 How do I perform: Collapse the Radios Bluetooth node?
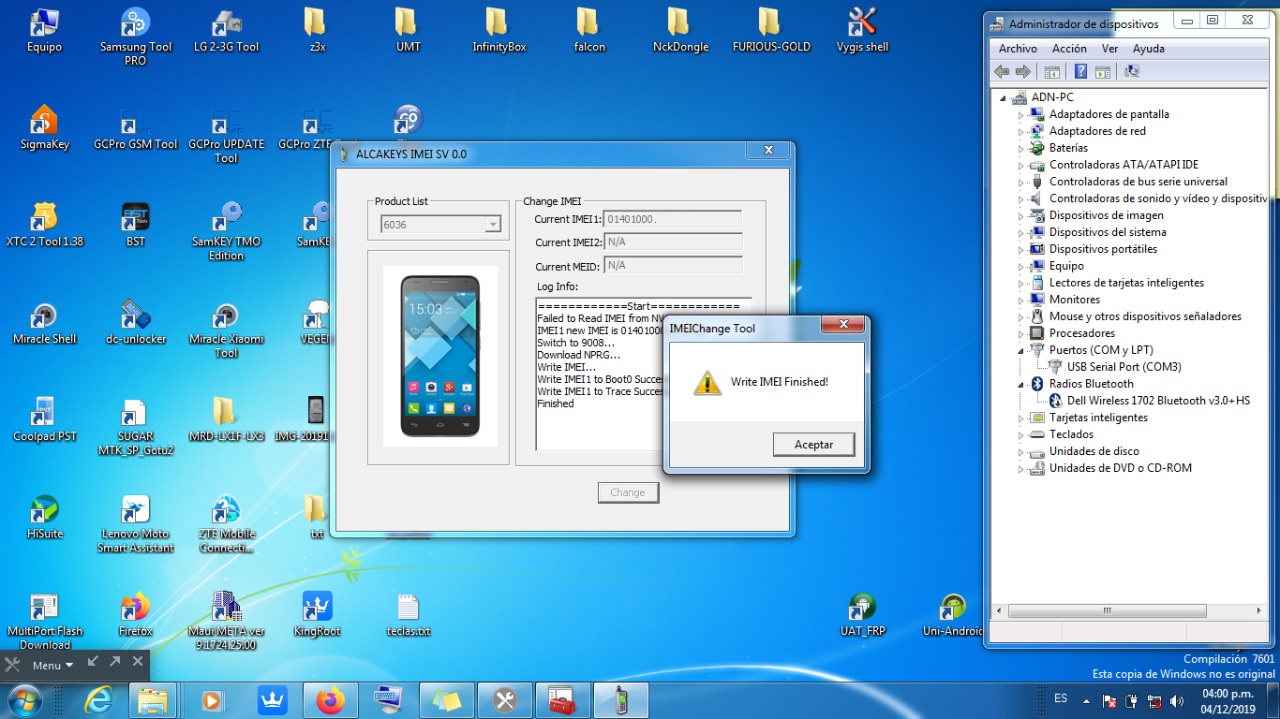[x=1021, y=384]
